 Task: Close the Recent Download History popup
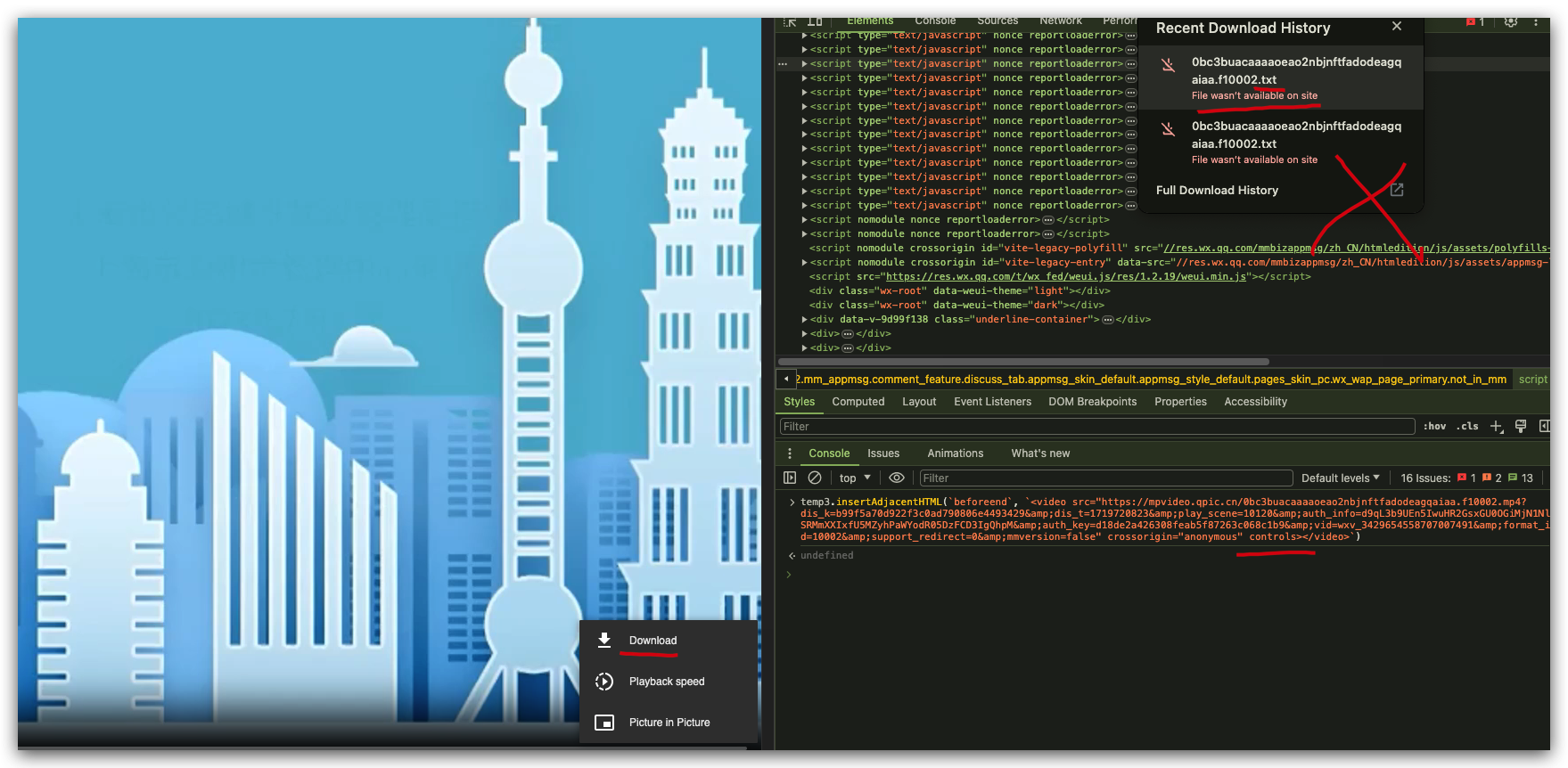pyautogui.click(x=1397, y=27)
